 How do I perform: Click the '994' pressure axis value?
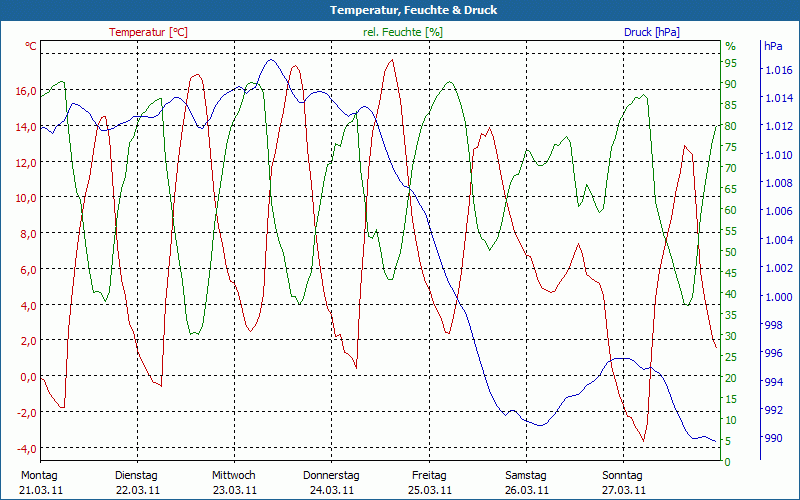[x=775, y=382]
